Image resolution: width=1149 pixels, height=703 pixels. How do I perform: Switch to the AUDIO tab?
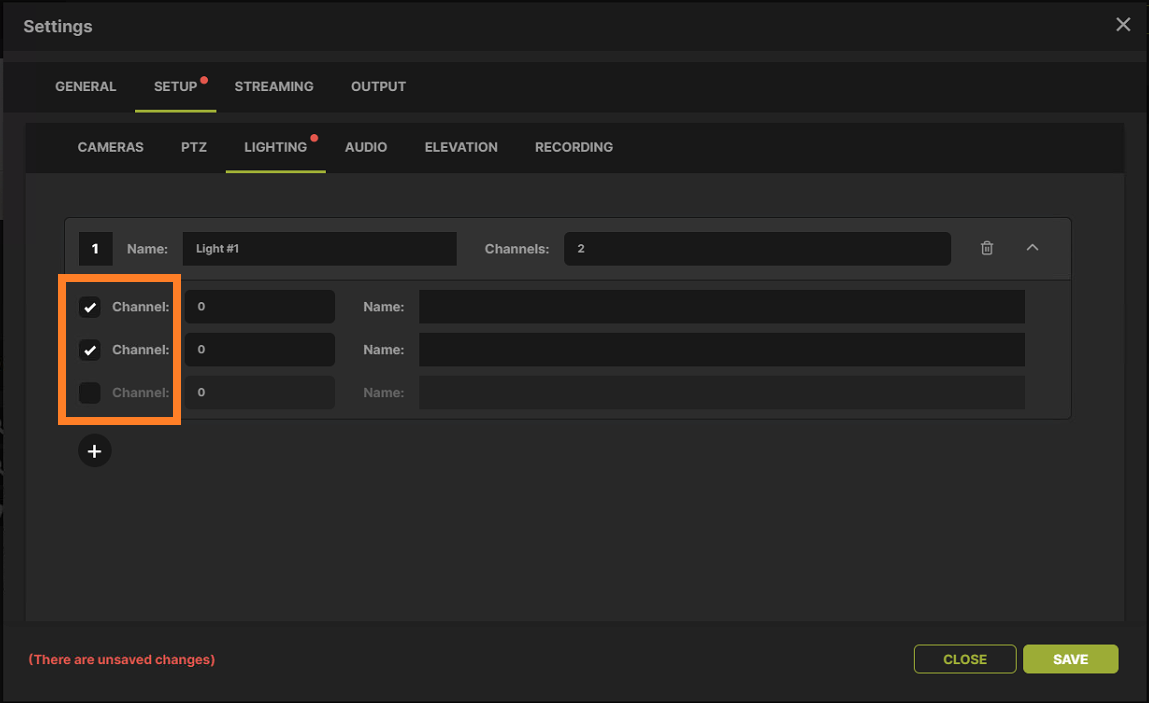coord(366,147)
